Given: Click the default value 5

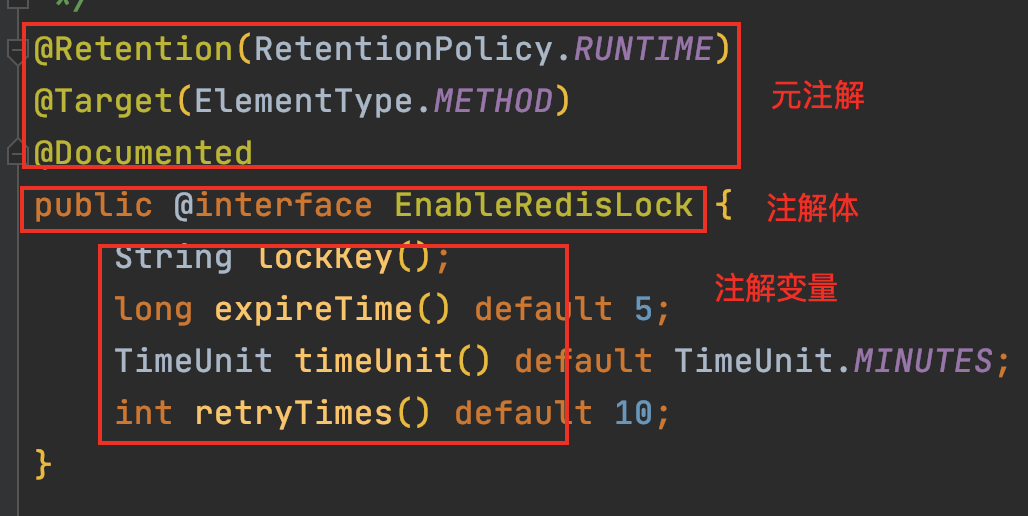Looking at the screenshot, I should [643, 309].
